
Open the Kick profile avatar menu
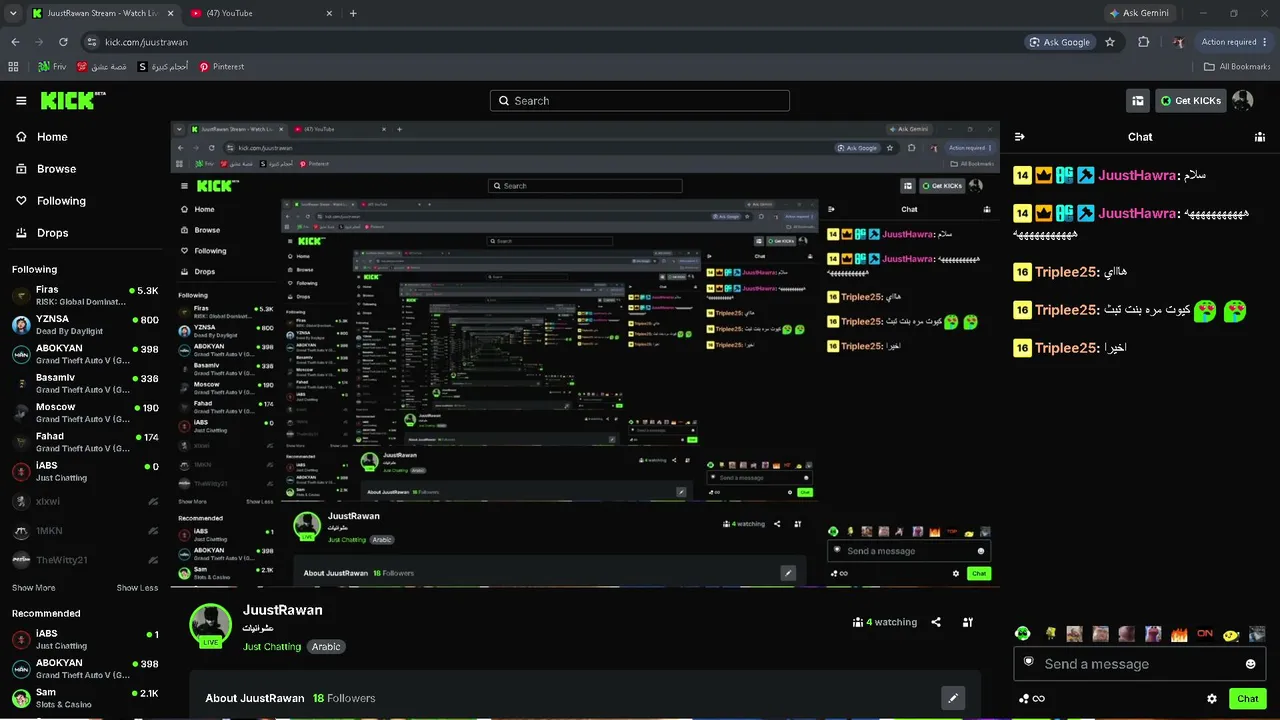(x=1242, y=100)
